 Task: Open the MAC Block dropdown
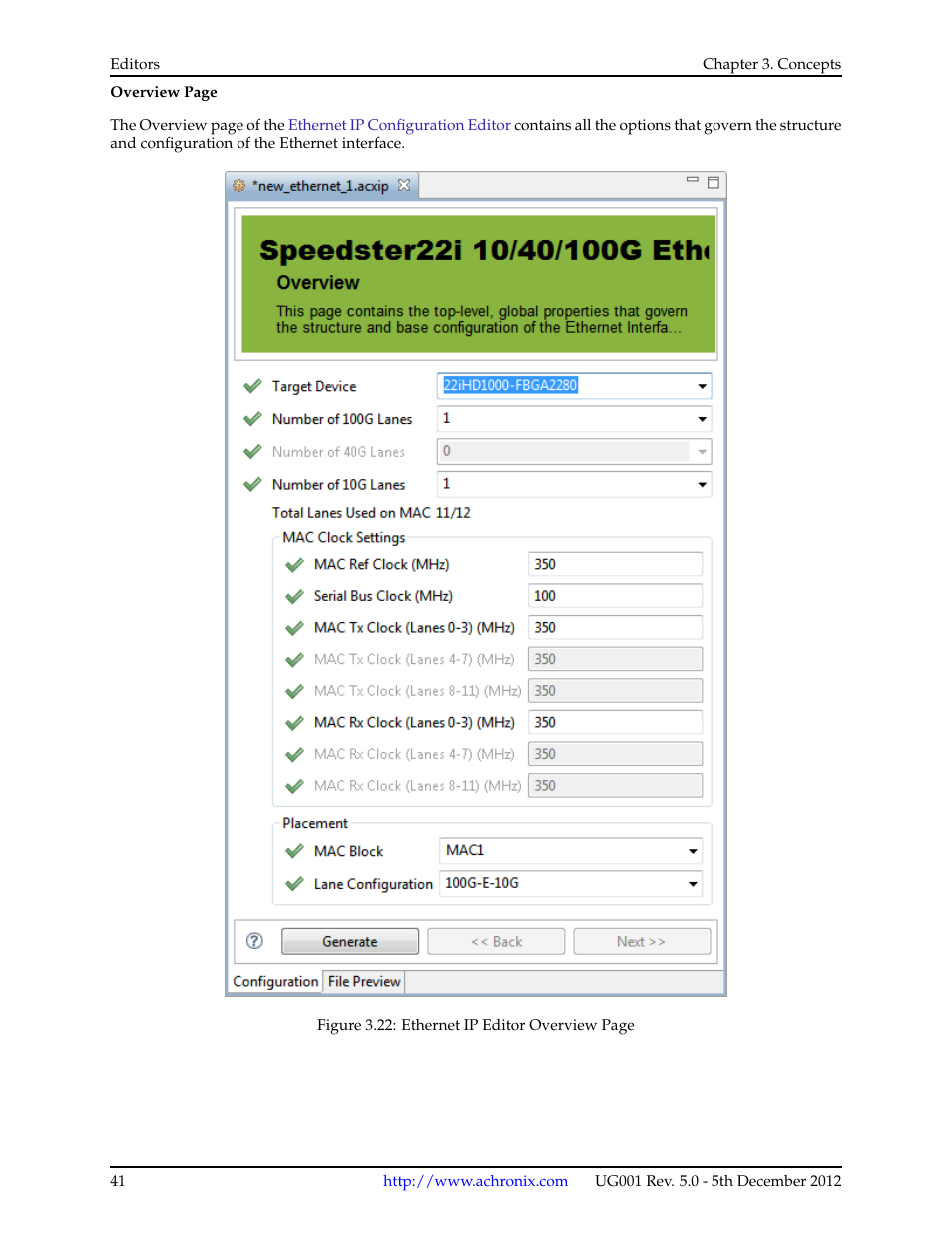[x=693, y=851]
